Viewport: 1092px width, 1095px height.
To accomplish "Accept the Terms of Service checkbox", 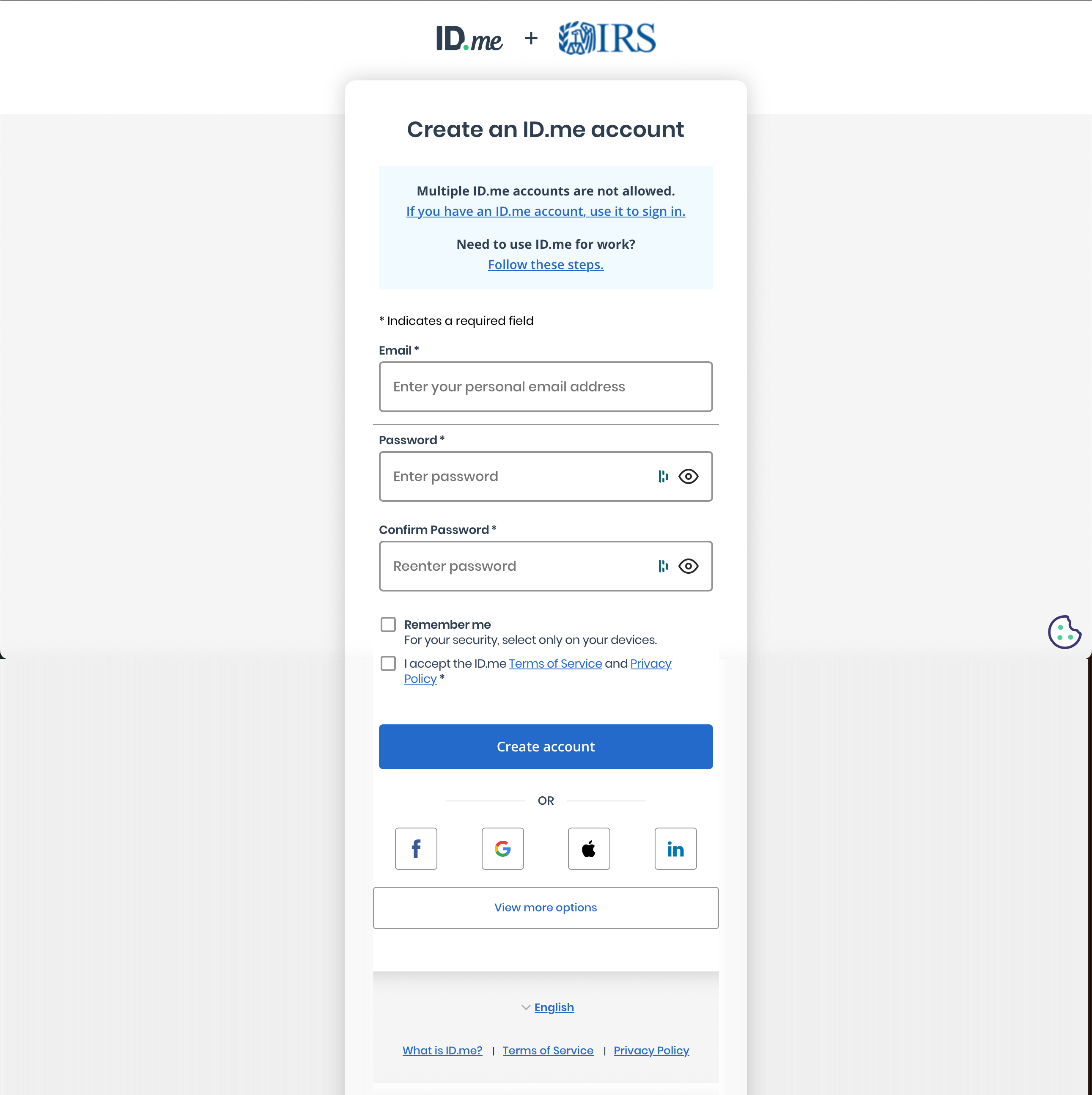I will [x=388, y=663].
